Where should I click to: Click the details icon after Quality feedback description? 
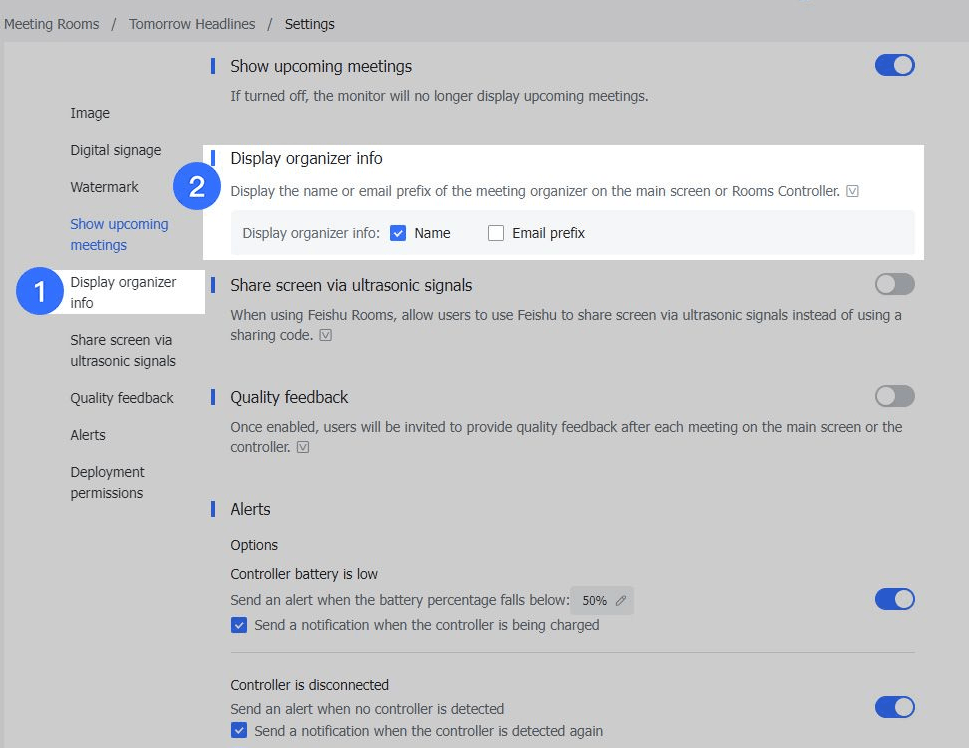pos(301,447)
